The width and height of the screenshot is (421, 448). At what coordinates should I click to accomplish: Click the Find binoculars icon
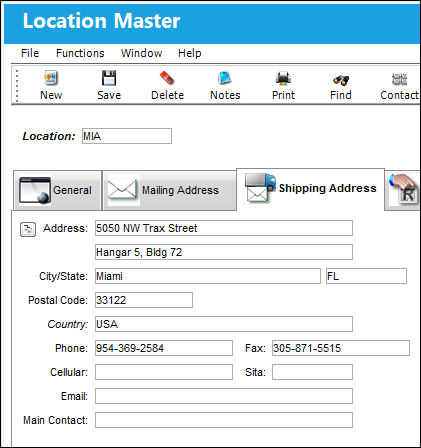point(341,79)
